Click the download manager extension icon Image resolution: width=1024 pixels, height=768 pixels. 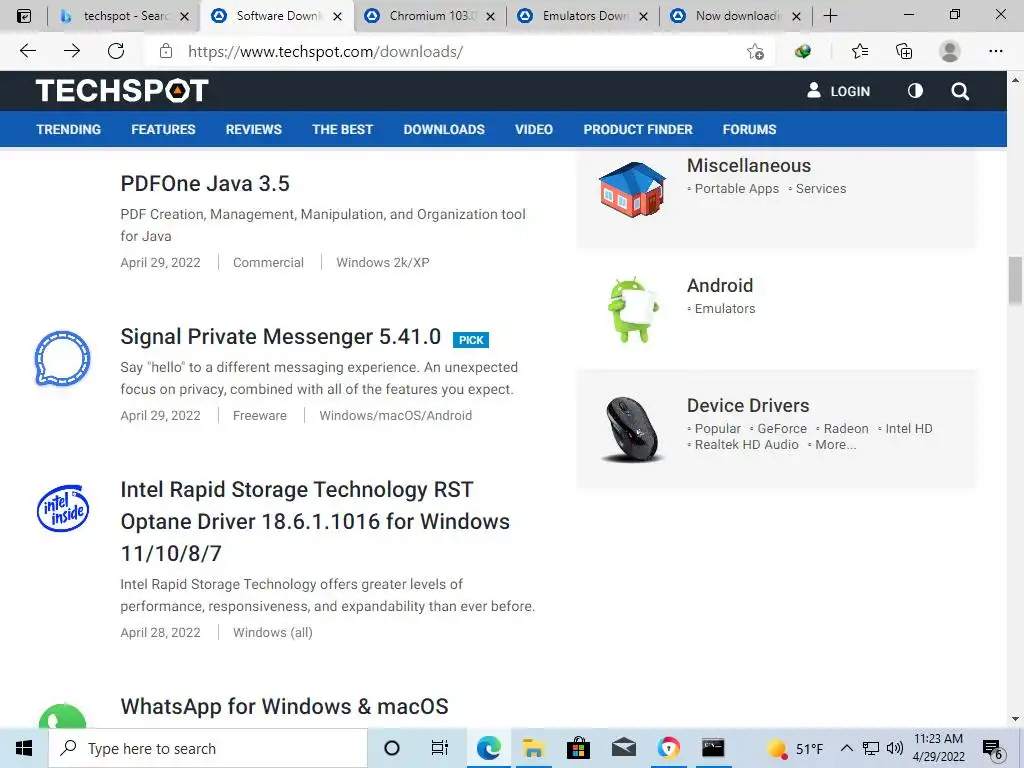803,51
